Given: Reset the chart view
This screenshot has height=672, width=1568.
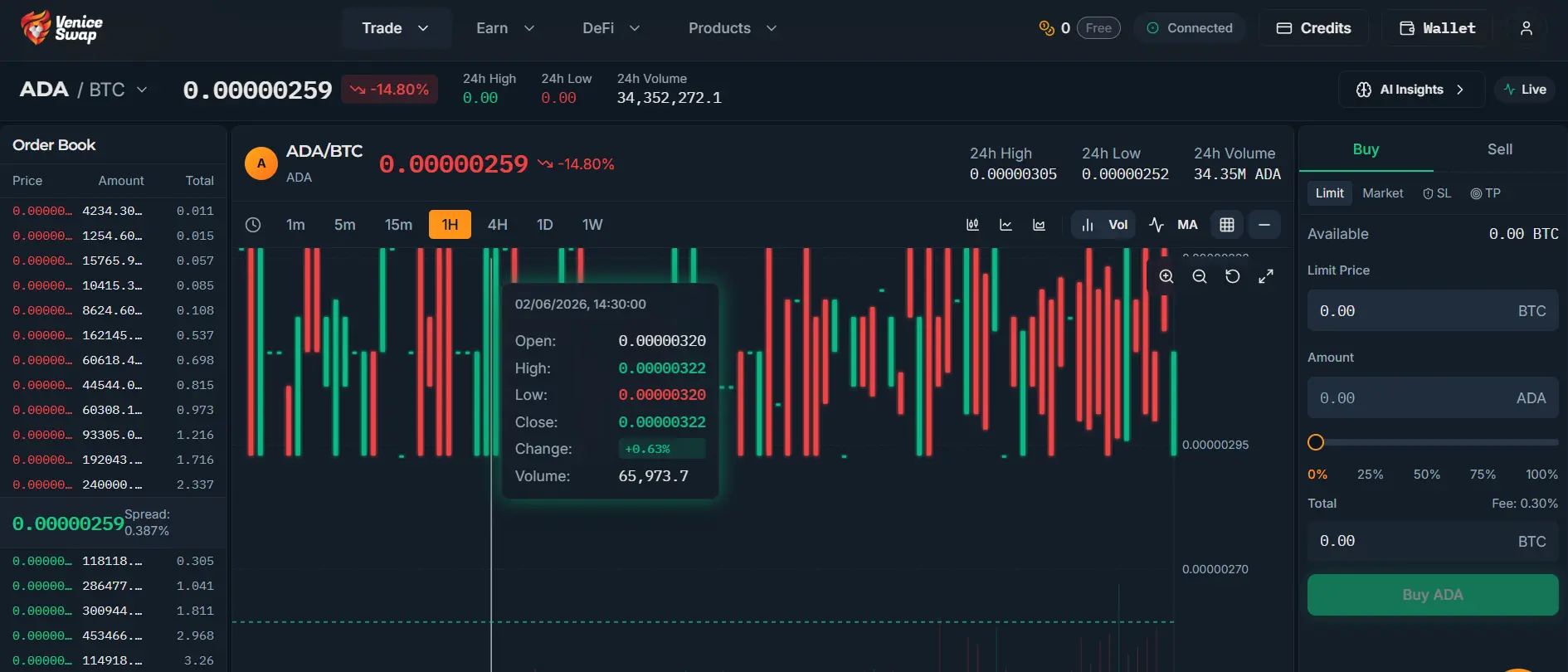Looking at the screenshot, I should [x=1233, y=276].
